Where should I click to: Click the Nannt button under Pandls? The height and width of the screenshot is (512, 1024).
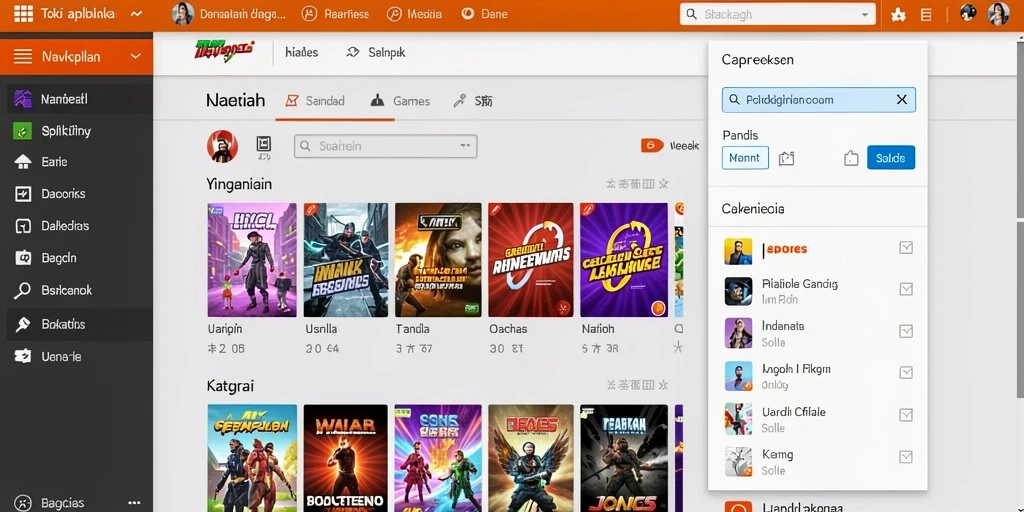click(x=744, y=158)
